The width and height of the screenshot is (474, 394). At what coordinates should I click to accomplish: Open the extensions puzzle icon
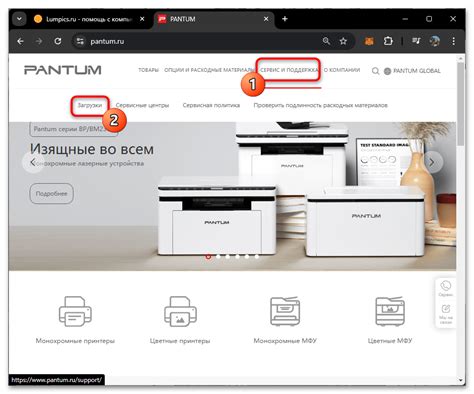pos(388,41)
